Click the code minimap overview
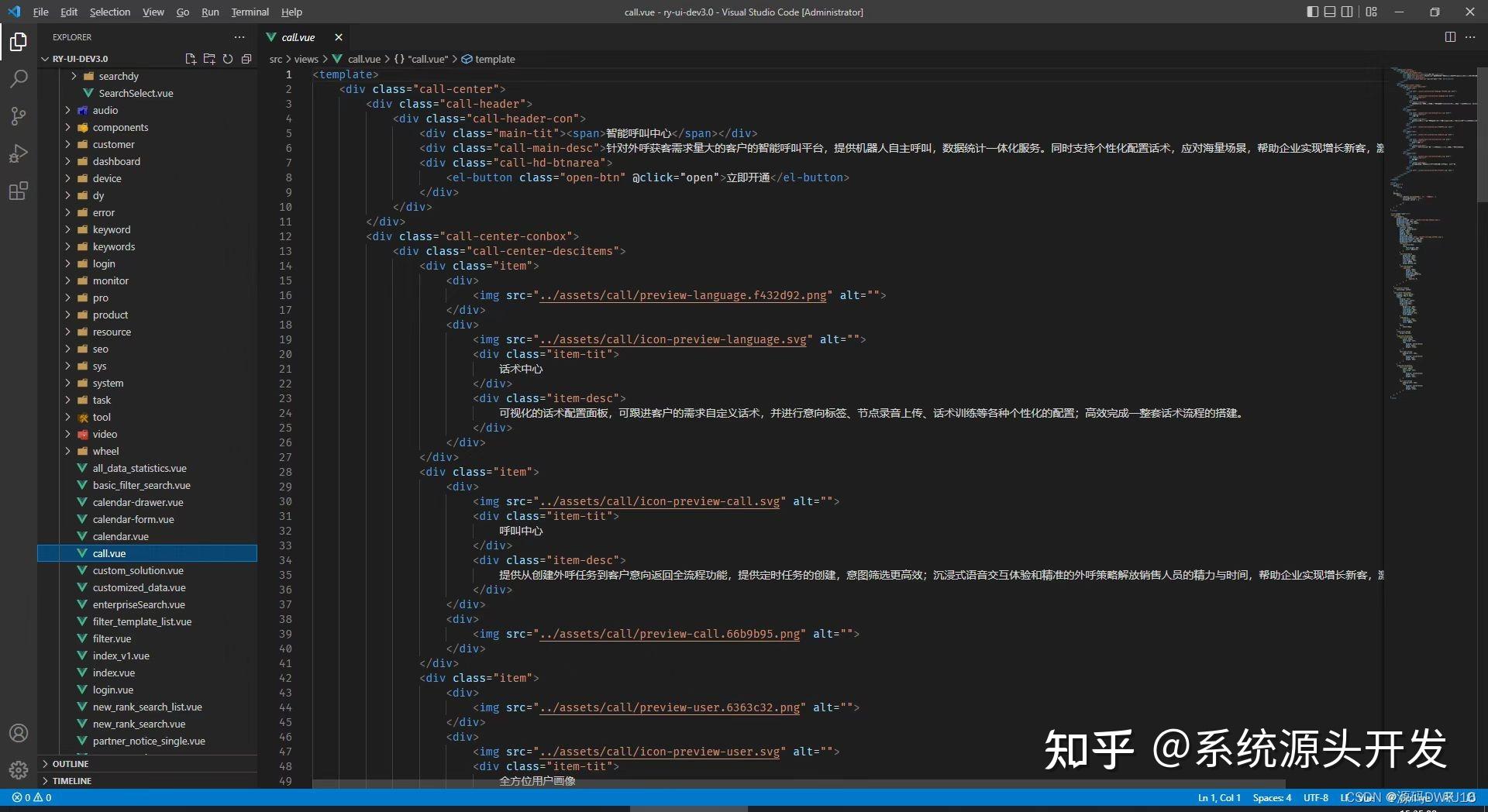 (x=1432, y=232)
